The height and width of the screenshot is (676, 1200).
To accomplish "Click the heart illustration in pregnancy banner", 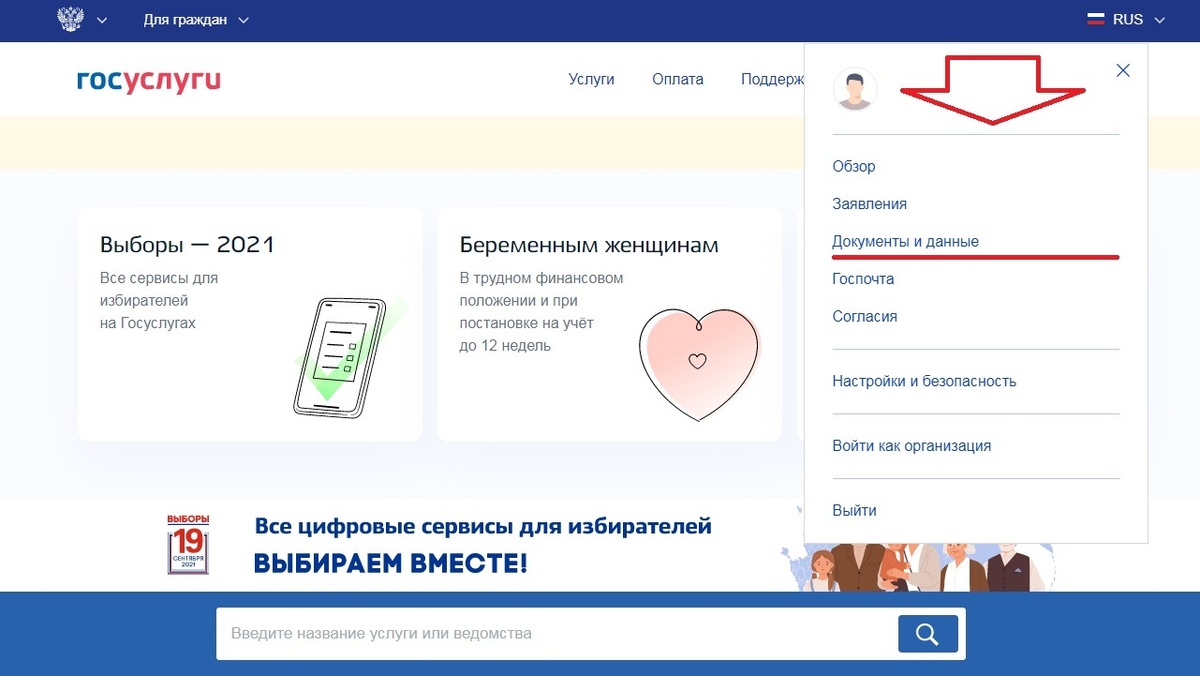I will (697, 362).
